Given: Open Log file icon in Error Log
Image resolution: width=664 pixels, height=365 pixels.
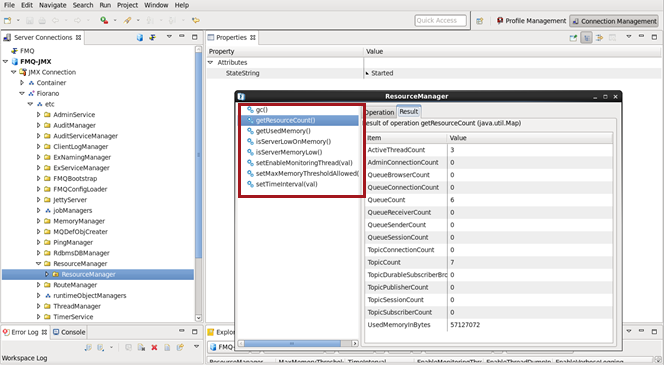Looking at the screenshot, I should point(167,347).
